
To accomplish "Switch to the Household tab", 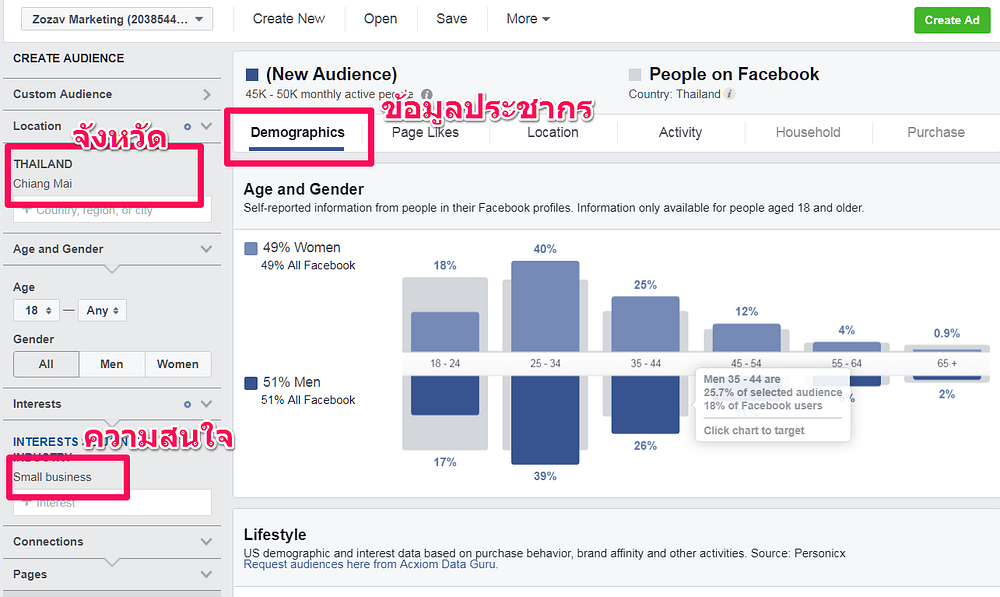I will pyautogui.click(x=808, y=133).
